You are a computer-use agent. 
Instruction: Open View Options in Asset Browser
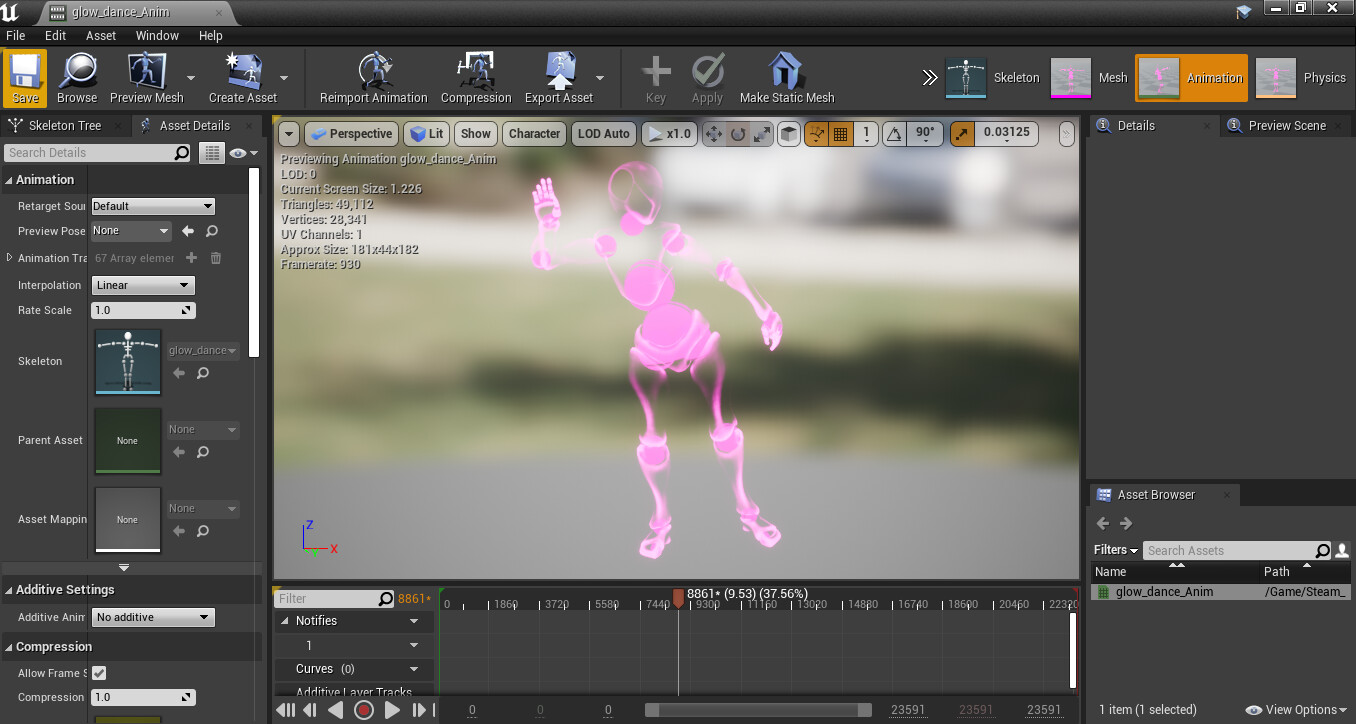[1299, 710]
